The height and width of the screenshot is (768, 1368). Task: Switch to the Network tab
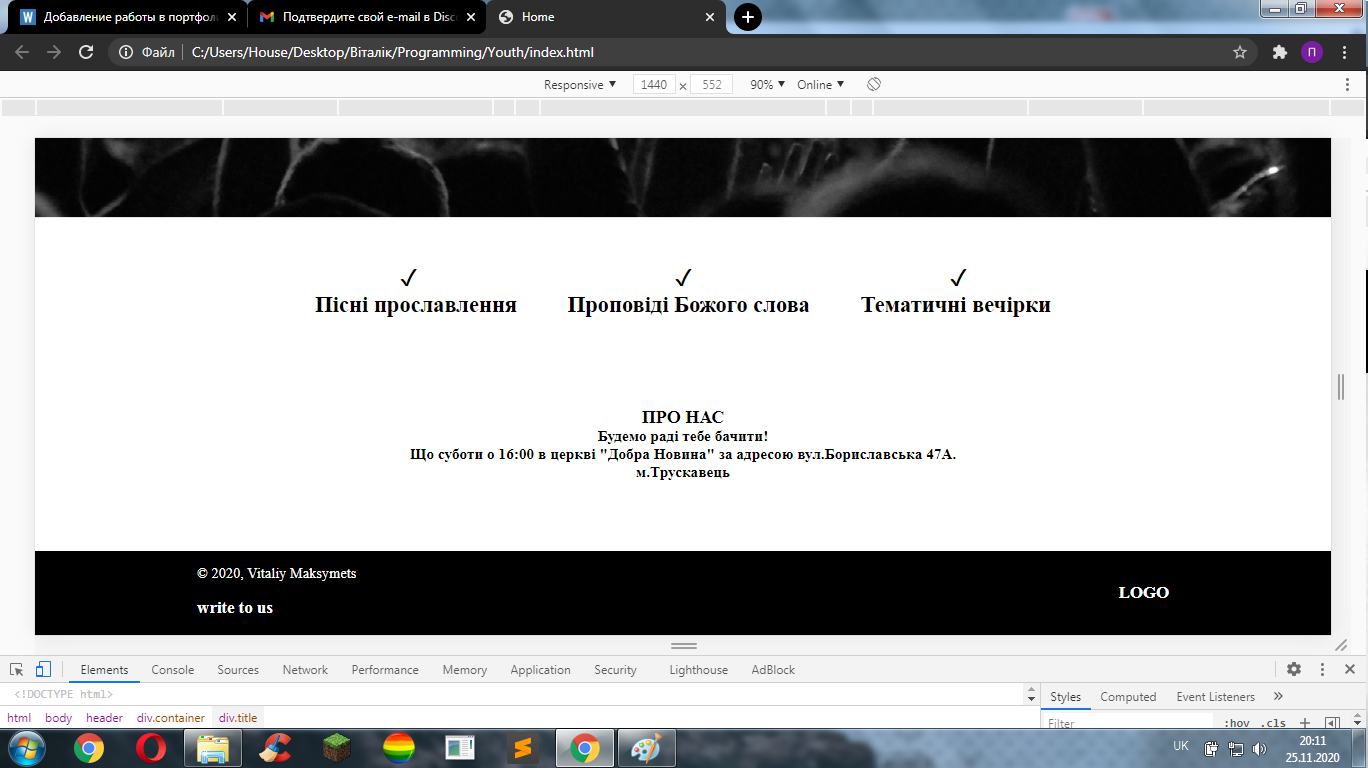point(305,670)
